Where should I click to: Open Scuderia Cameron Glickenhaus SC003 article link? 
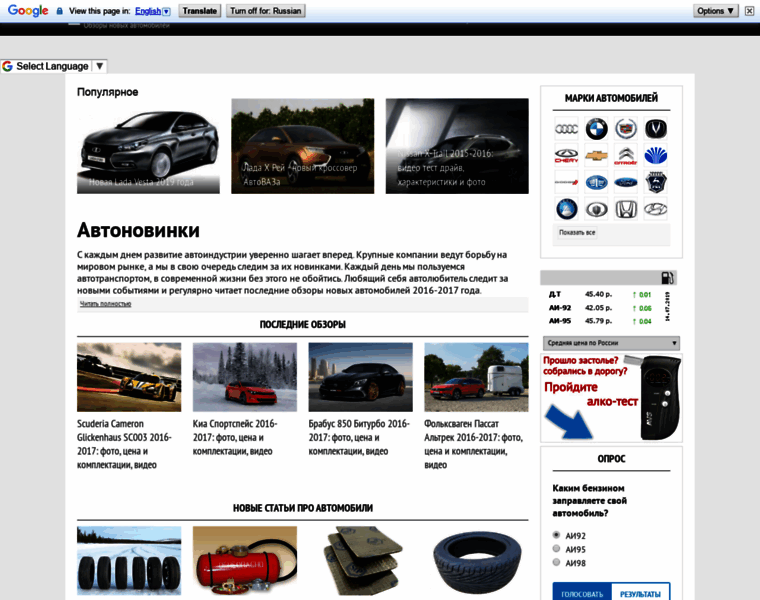[125, 444]
